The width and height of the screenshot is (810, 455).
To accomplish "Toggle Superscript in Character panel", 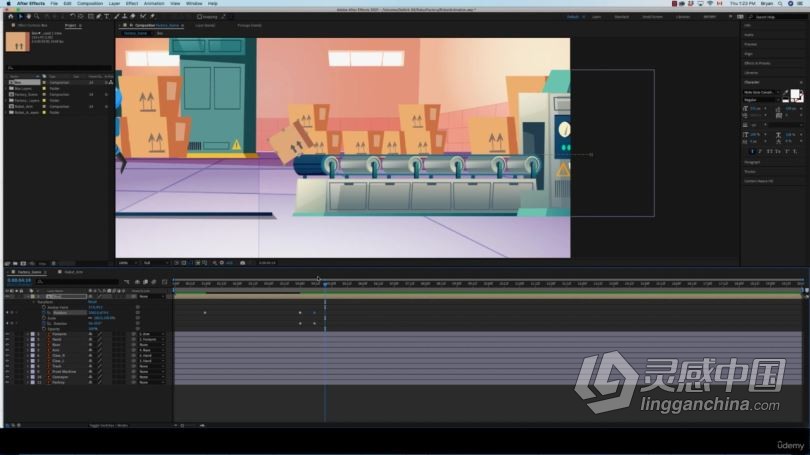I will click(x=787, y=151).
